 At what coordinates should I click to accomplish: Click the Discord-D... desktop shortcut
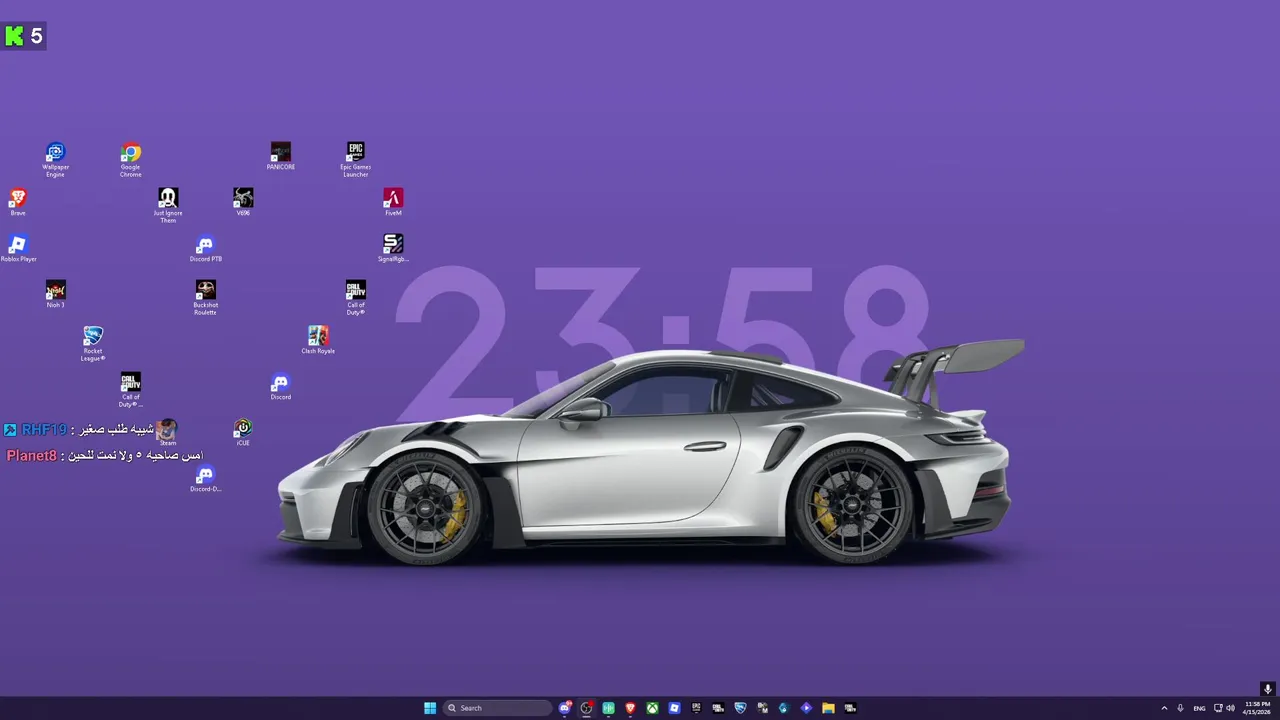205,478
